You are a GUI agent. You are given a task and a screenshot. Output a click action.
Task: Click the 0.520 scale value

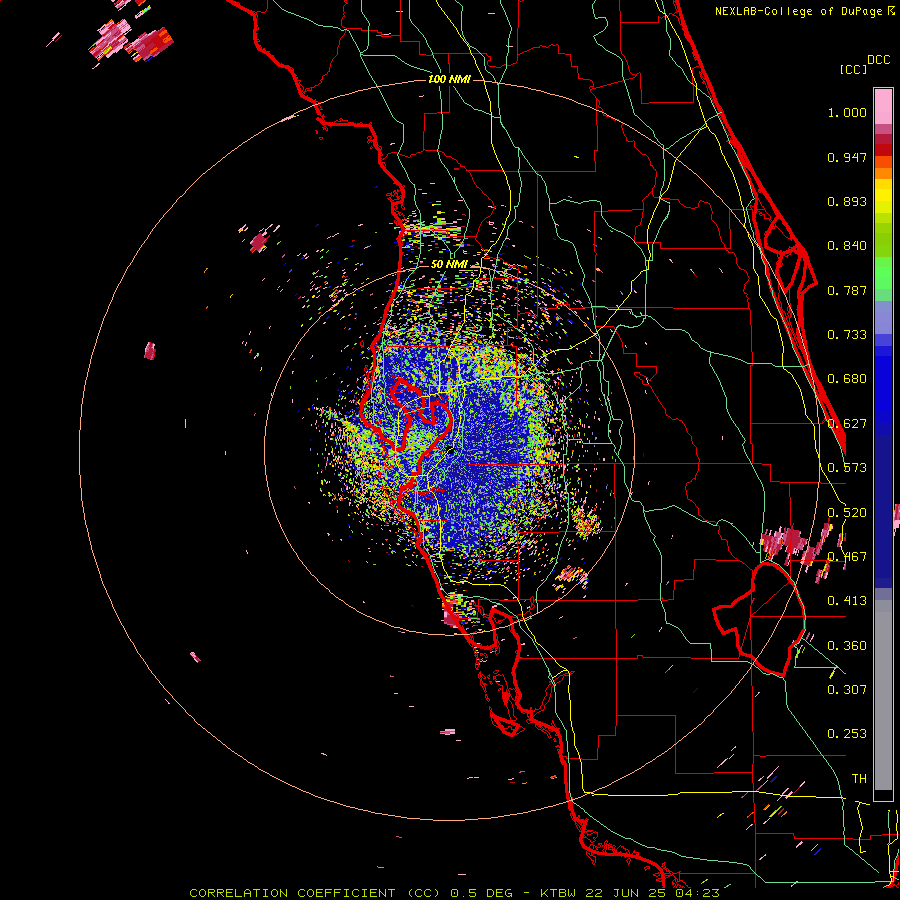pyautogui.click(x=847, y=512)
